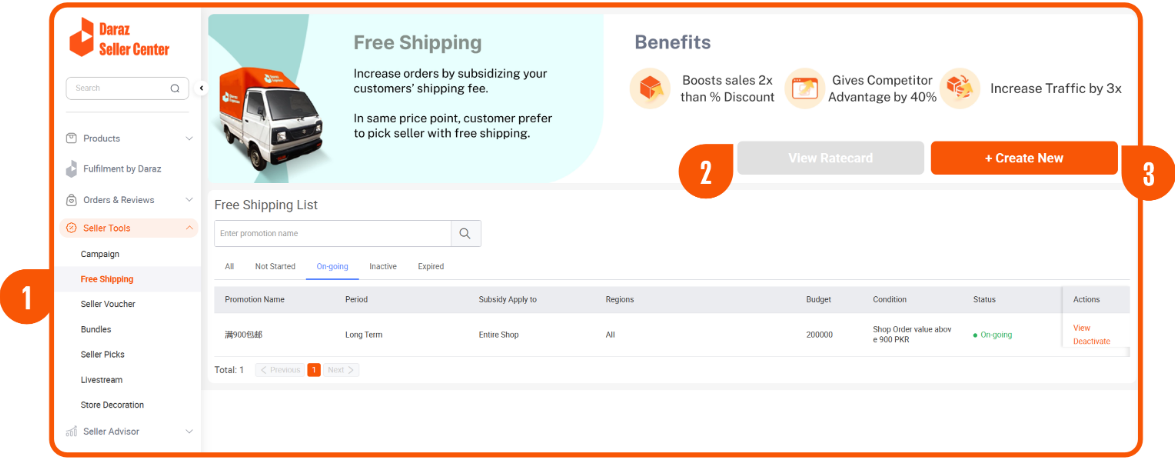Switch to the Expired tab
The height and width of the screenshot is (460, 1175).
click(x=431, y=267)
